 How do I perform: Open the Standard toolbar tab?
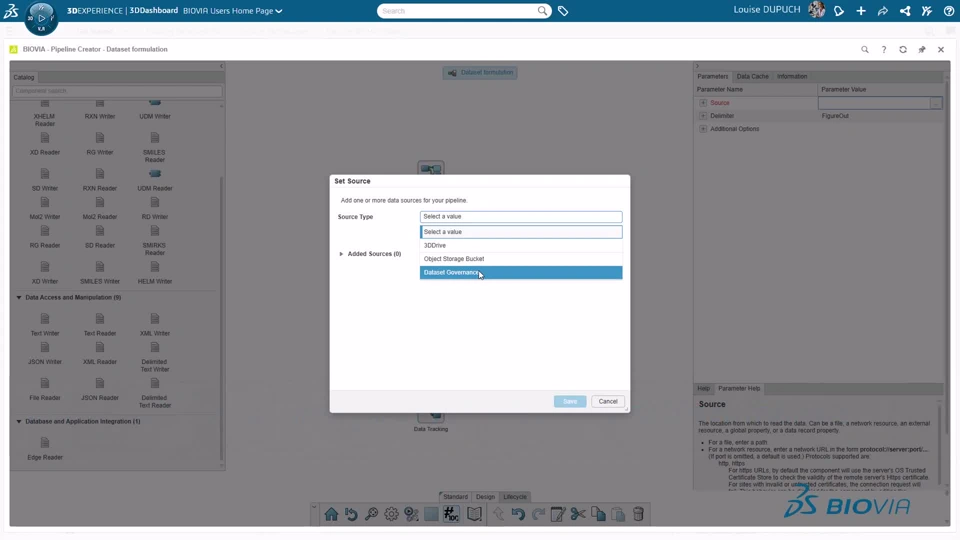point(456,497)
